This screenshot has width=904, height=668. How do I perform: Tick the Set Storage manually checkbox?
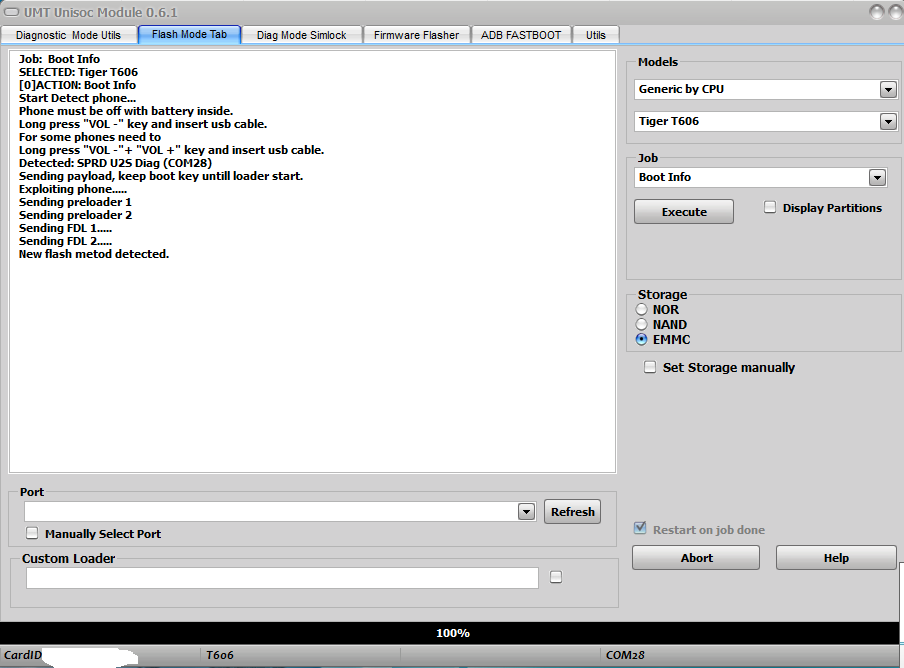coord(650,367)
